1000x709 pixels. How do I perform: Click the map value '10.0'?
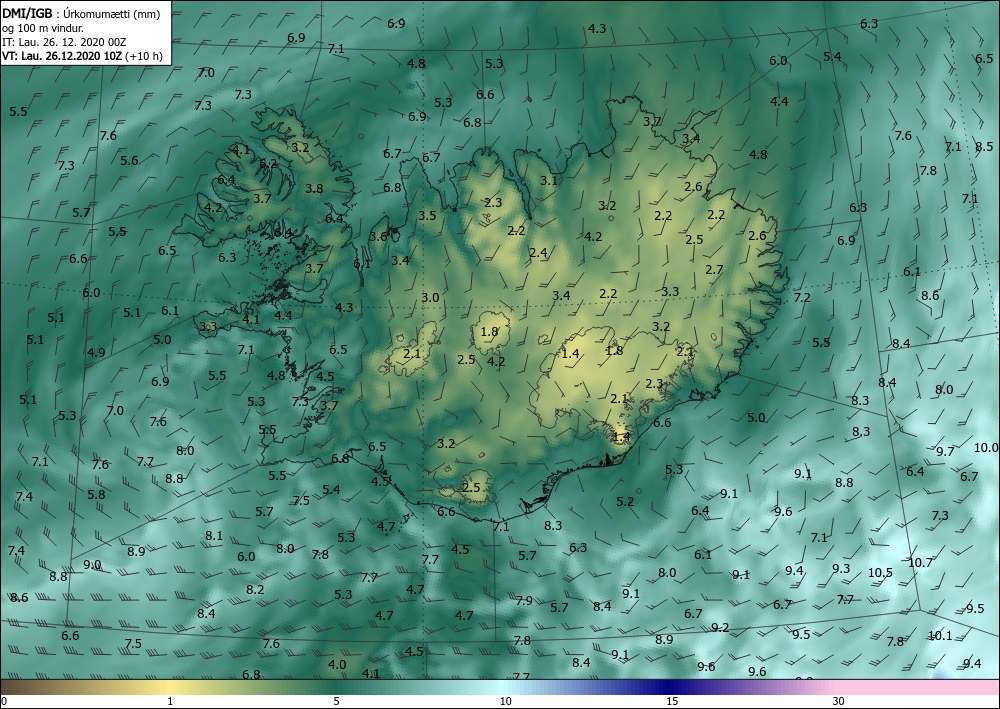(x=985, y=448)
